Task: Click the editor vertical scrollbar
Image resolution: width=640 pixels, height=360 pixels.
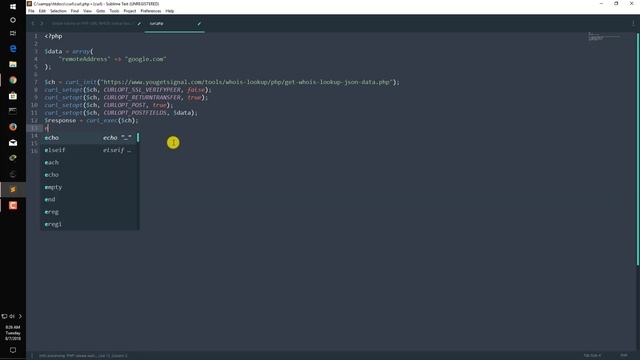Action: 638,149
